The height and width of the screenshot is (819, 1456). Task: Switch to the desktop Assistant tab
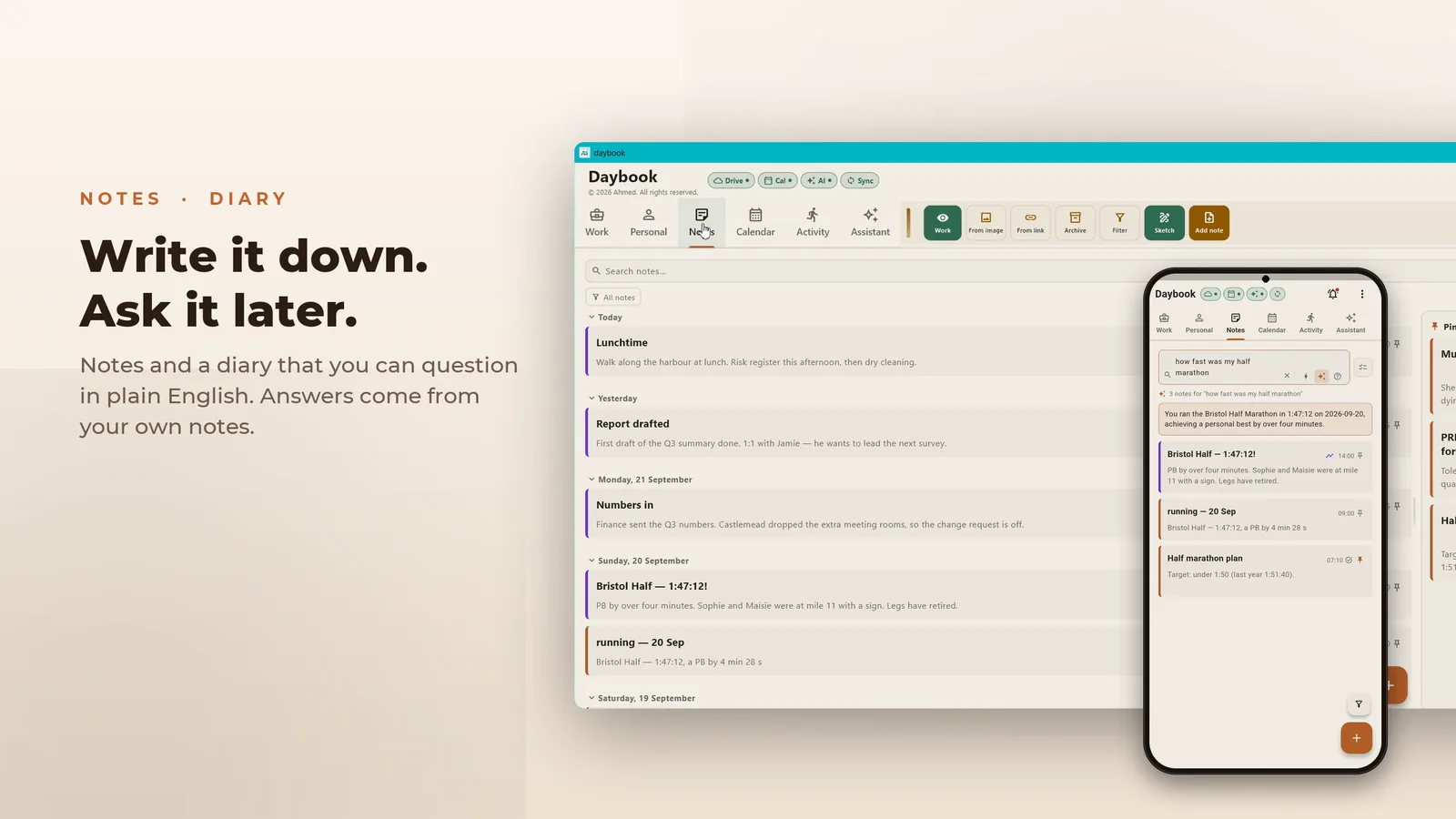coord(870,222)
